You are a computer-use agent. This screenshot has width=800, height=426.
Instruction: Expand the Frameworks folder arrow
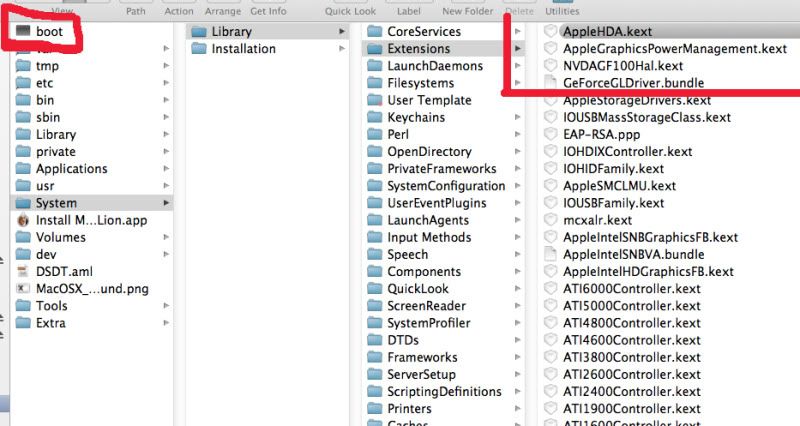517,357
